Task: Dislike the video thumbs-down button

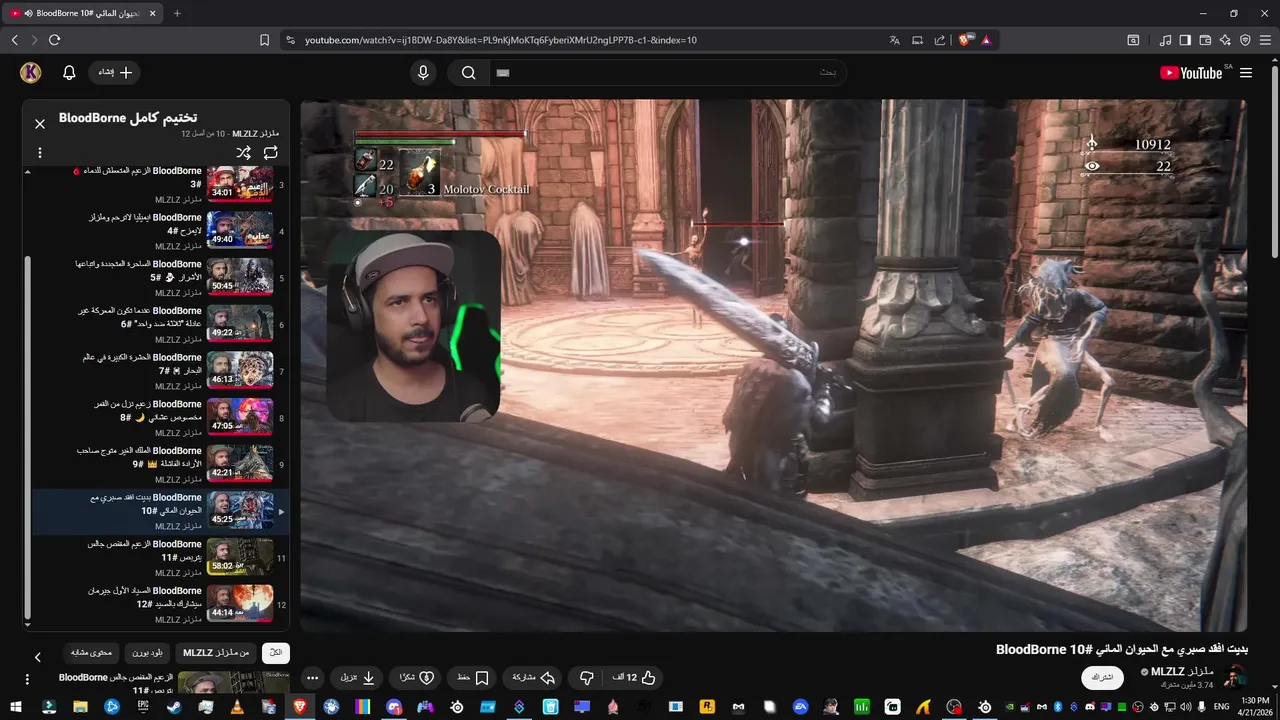Action: point(587,677)
